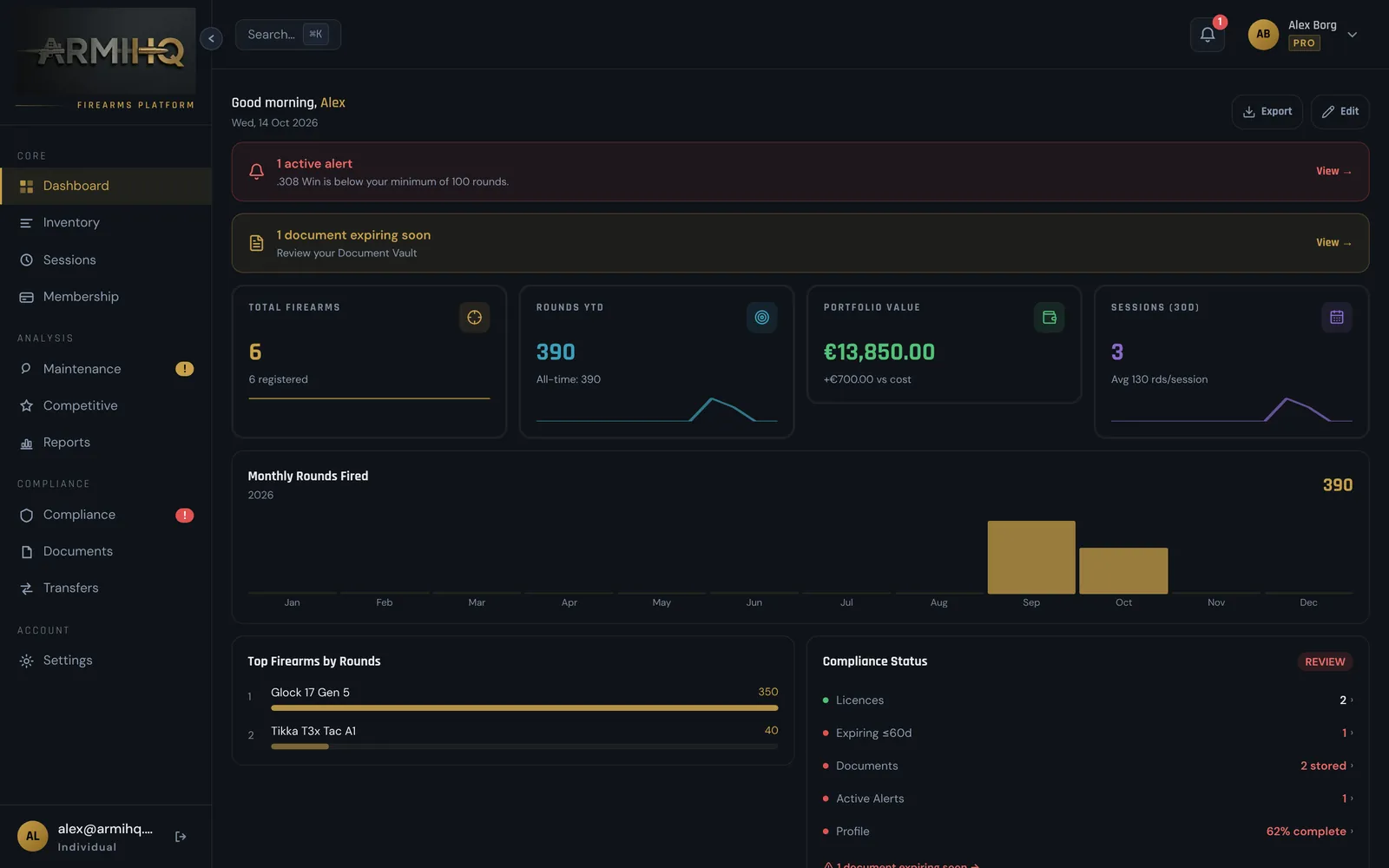The height and width of the screenshot is (868, 1389).
Task: Click the Avg 130 rds/session text
Action: click(x=1159, y=379)
